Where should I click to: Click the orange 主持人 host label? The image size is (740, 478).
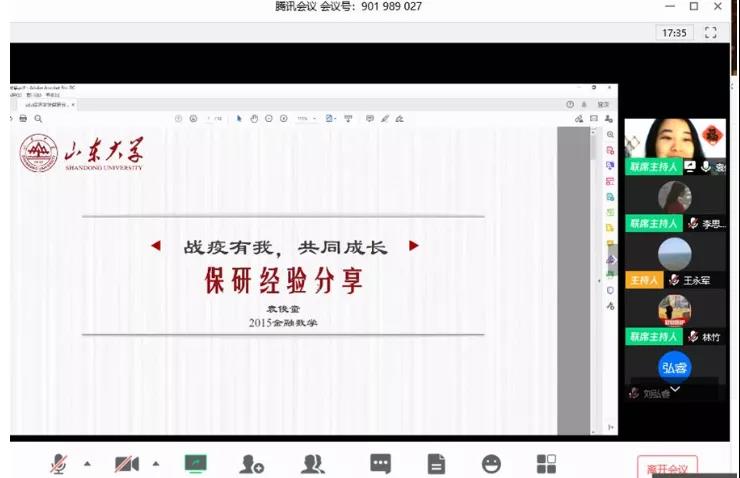[x=644, y=280]
